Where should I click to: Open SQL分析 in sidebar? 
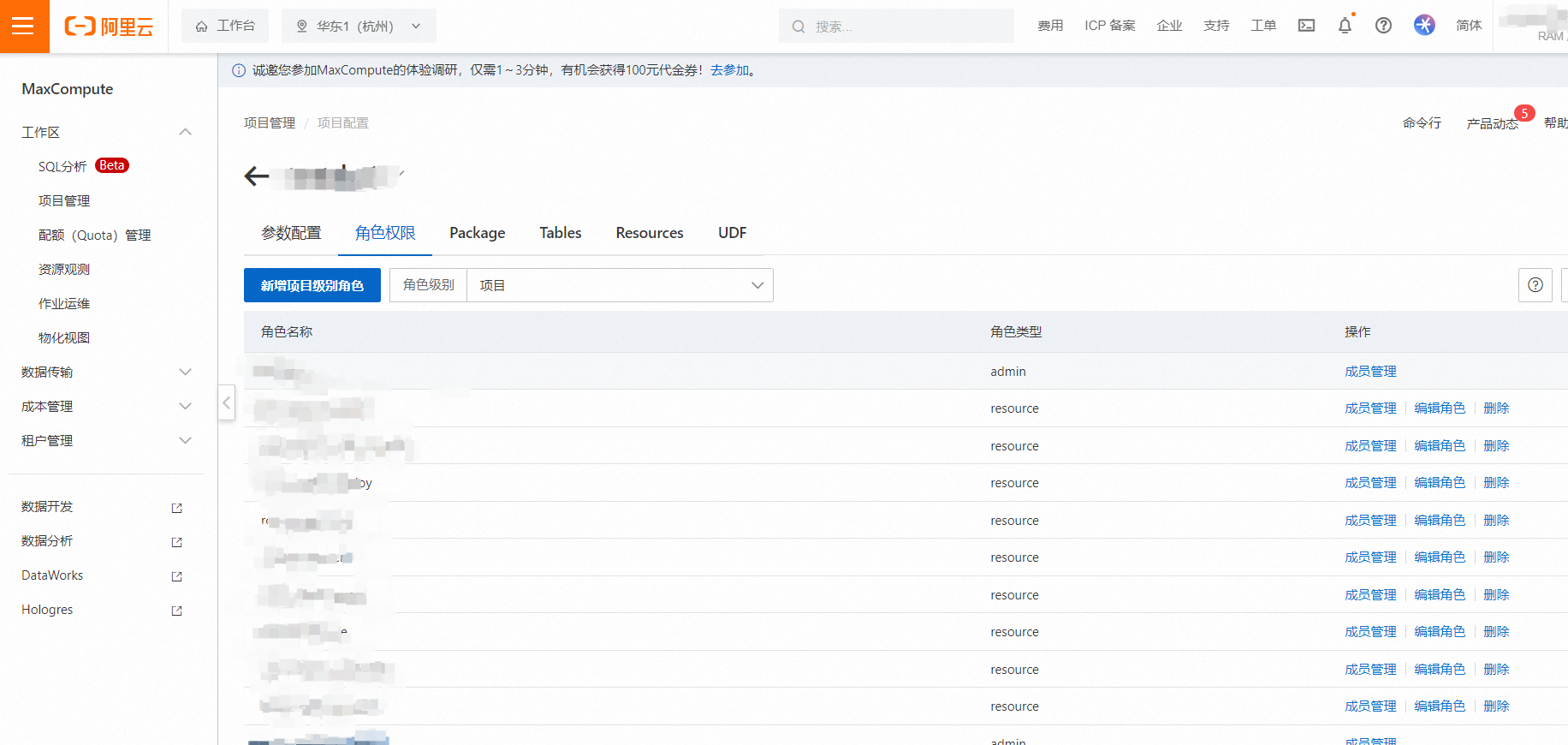click(x=62, y=166)
